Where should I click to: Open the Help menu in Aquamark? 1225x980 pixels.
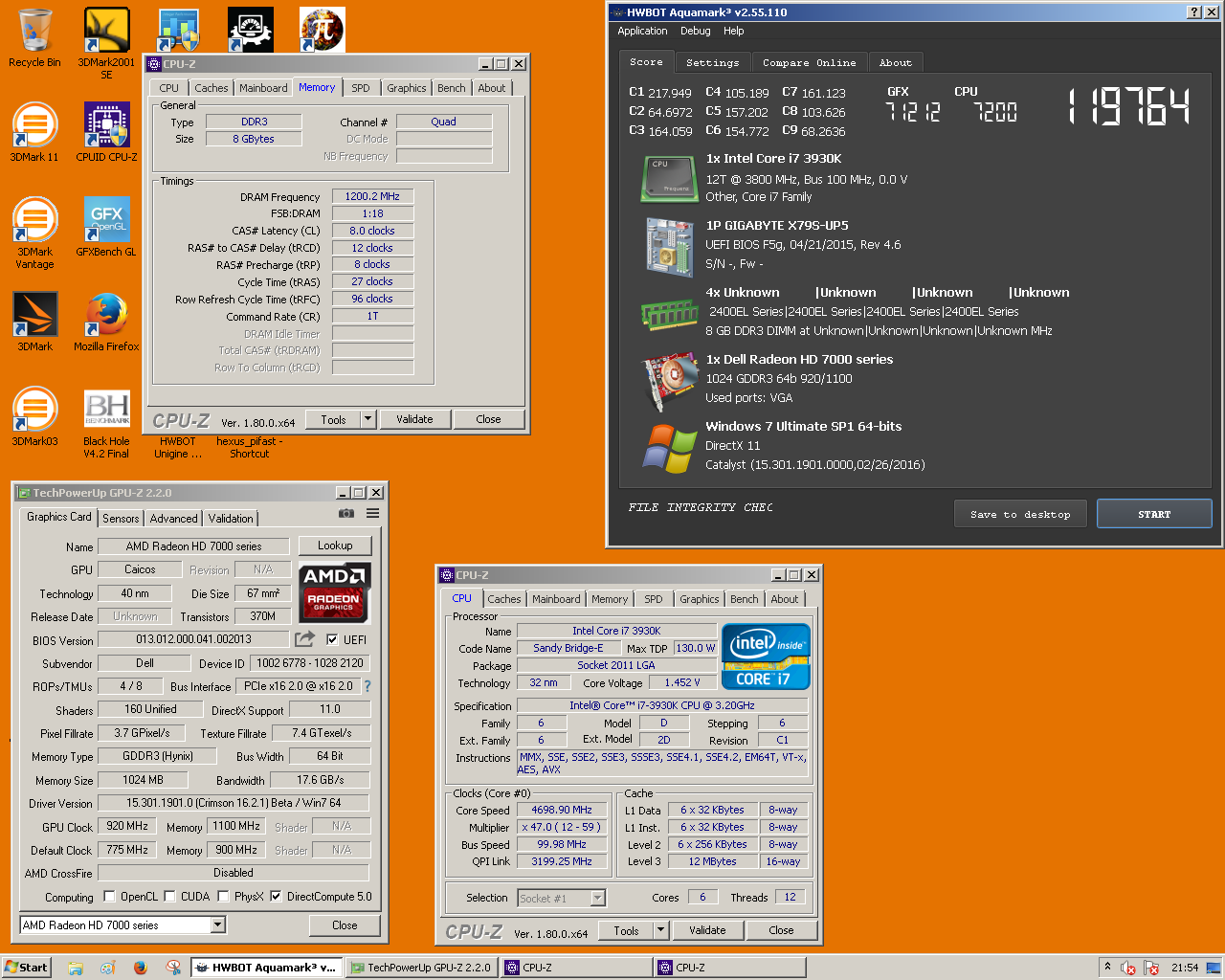point(734,31)
